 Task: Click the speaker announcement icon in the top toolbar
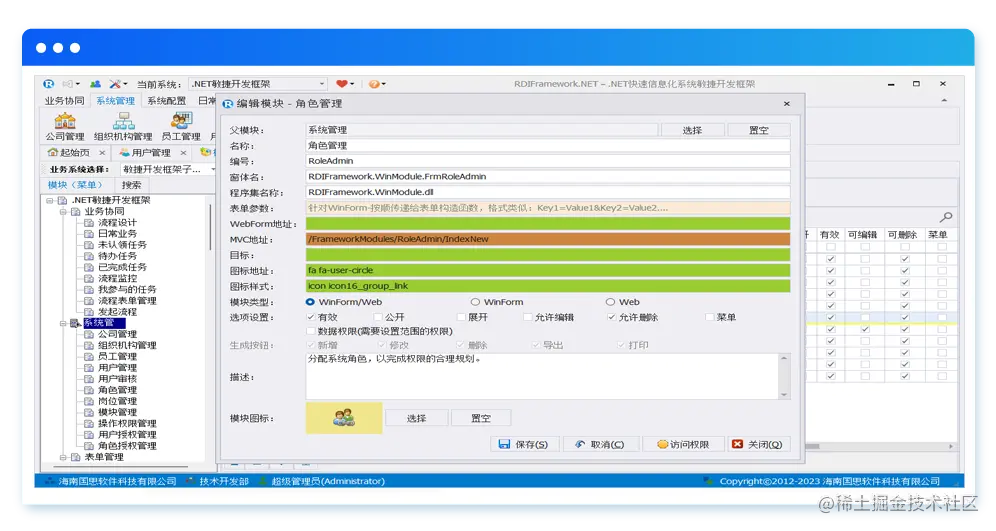click(x=67, y=84)
